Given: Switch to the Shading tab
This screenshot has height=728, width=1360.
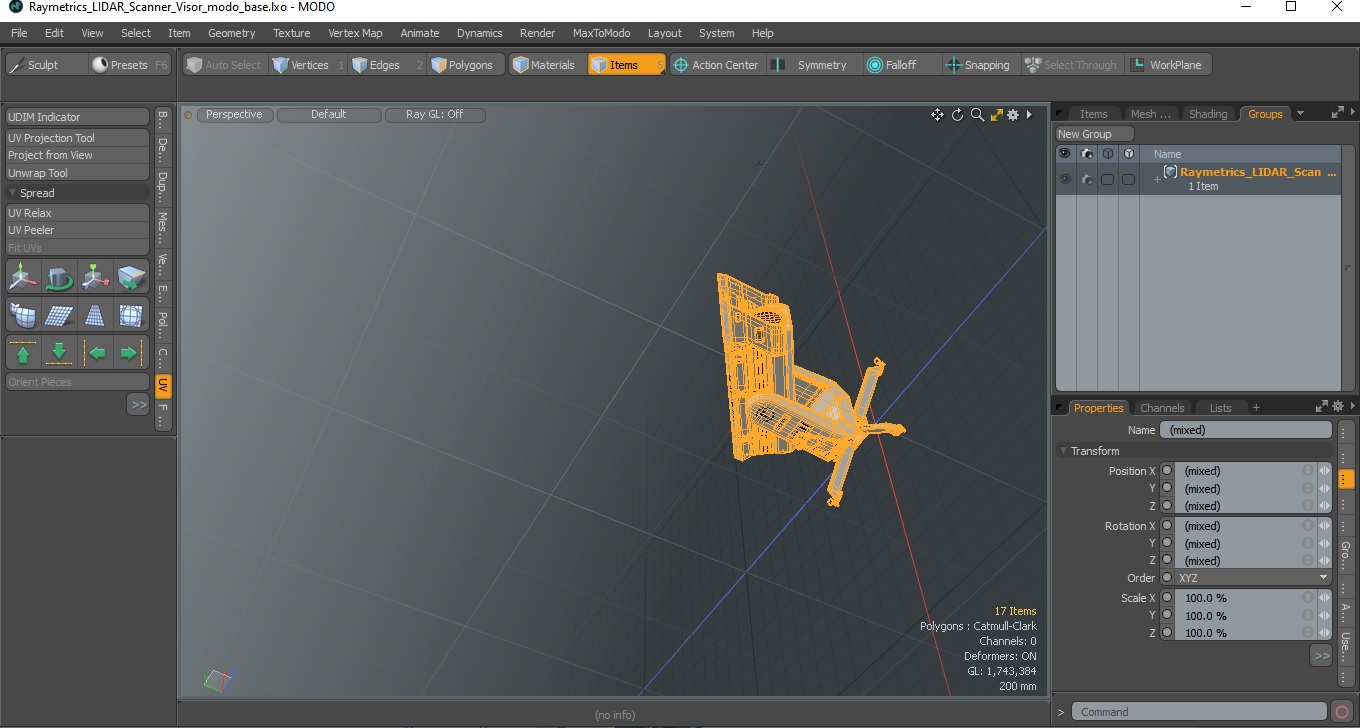Looking at the screenshot, I should click(x=1207, y=114).
